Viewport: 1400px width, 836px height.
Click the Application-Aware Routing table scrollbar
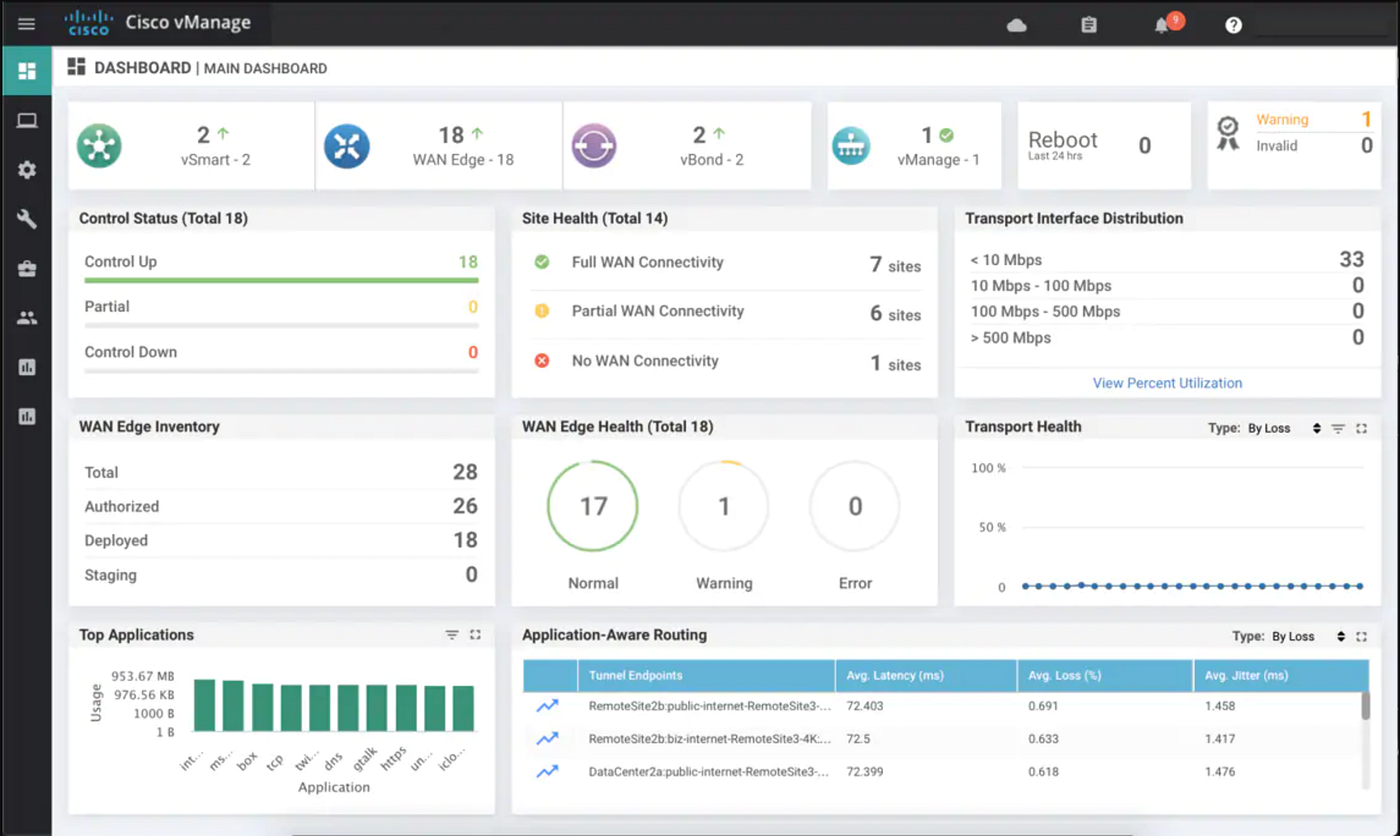(x=1365, y=706)
